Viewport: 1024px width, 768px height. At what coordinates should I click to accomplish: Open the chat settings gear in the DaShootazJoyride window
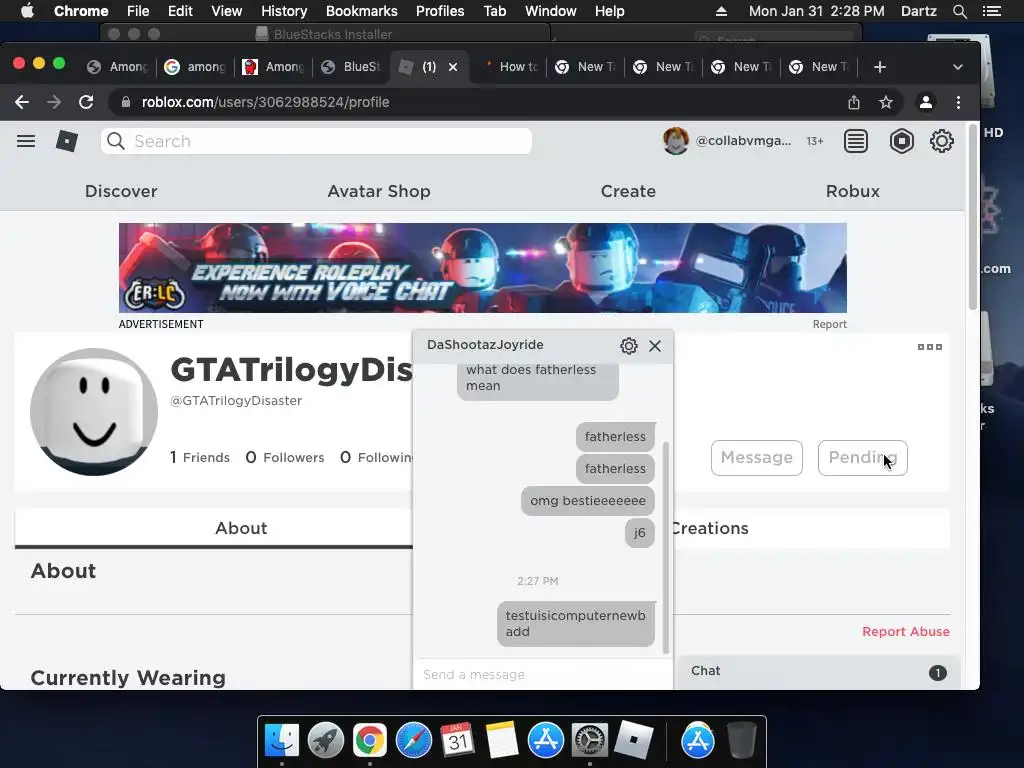[628, 345]
